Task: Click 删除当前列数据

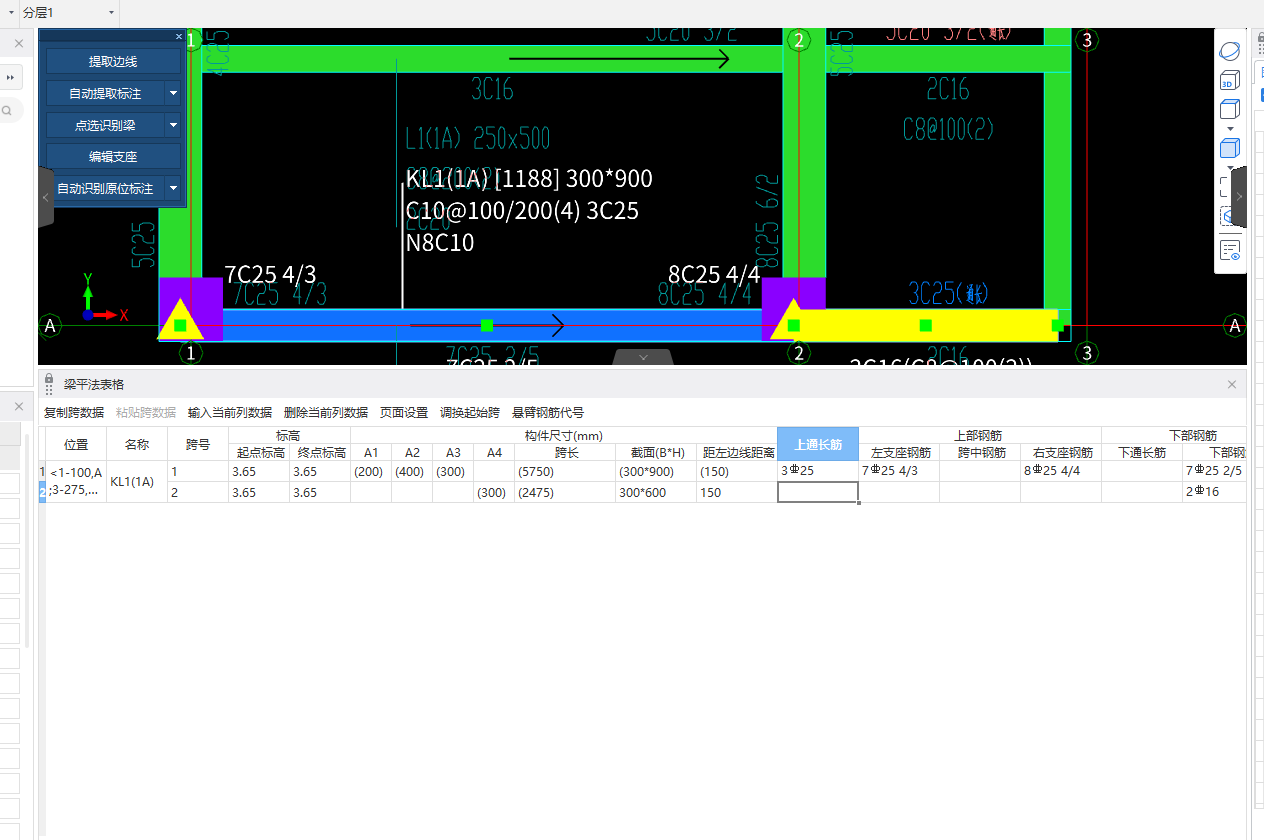Action: point(326,412)
